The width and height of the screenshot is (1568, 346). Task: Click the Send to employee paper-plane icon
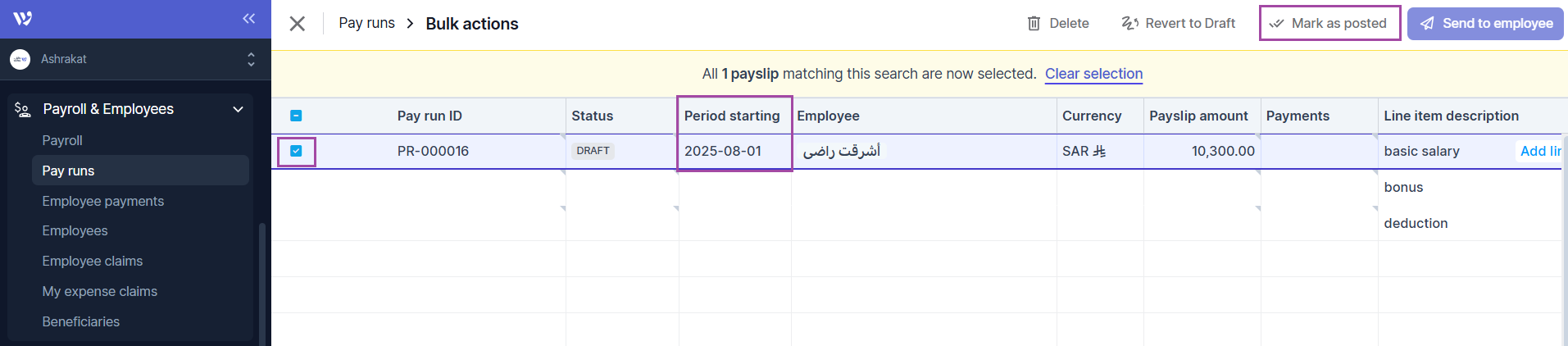(1427, 24)
